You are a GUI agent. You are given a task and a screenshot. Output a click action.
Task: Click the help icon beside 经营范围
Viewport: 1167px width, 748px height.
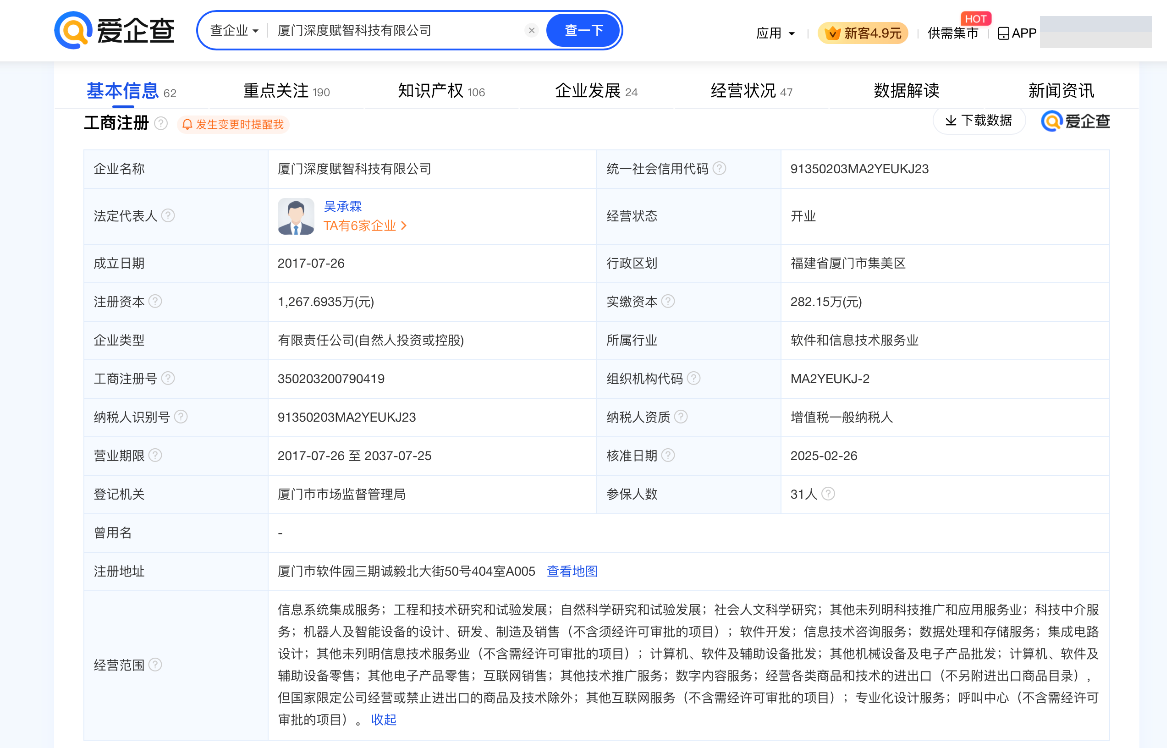pyautogui.click(x=155, y=665)
